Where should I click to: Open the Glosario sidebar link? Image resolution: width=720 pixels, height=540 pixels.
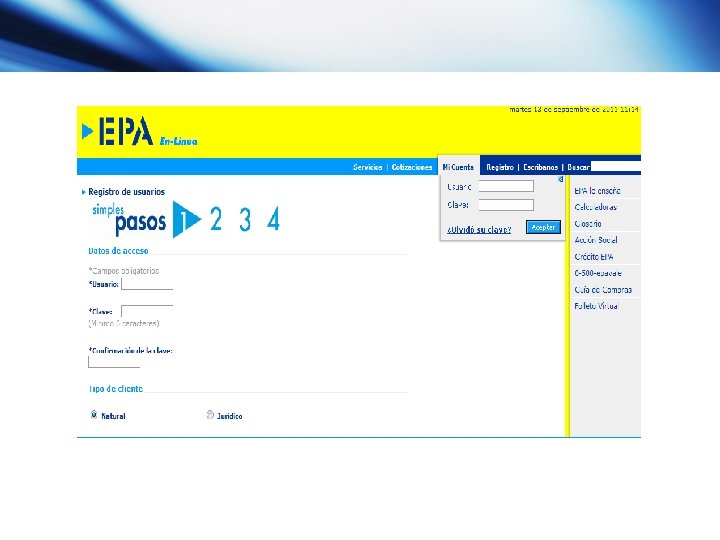pyautogui.click(x=588, y=224)
